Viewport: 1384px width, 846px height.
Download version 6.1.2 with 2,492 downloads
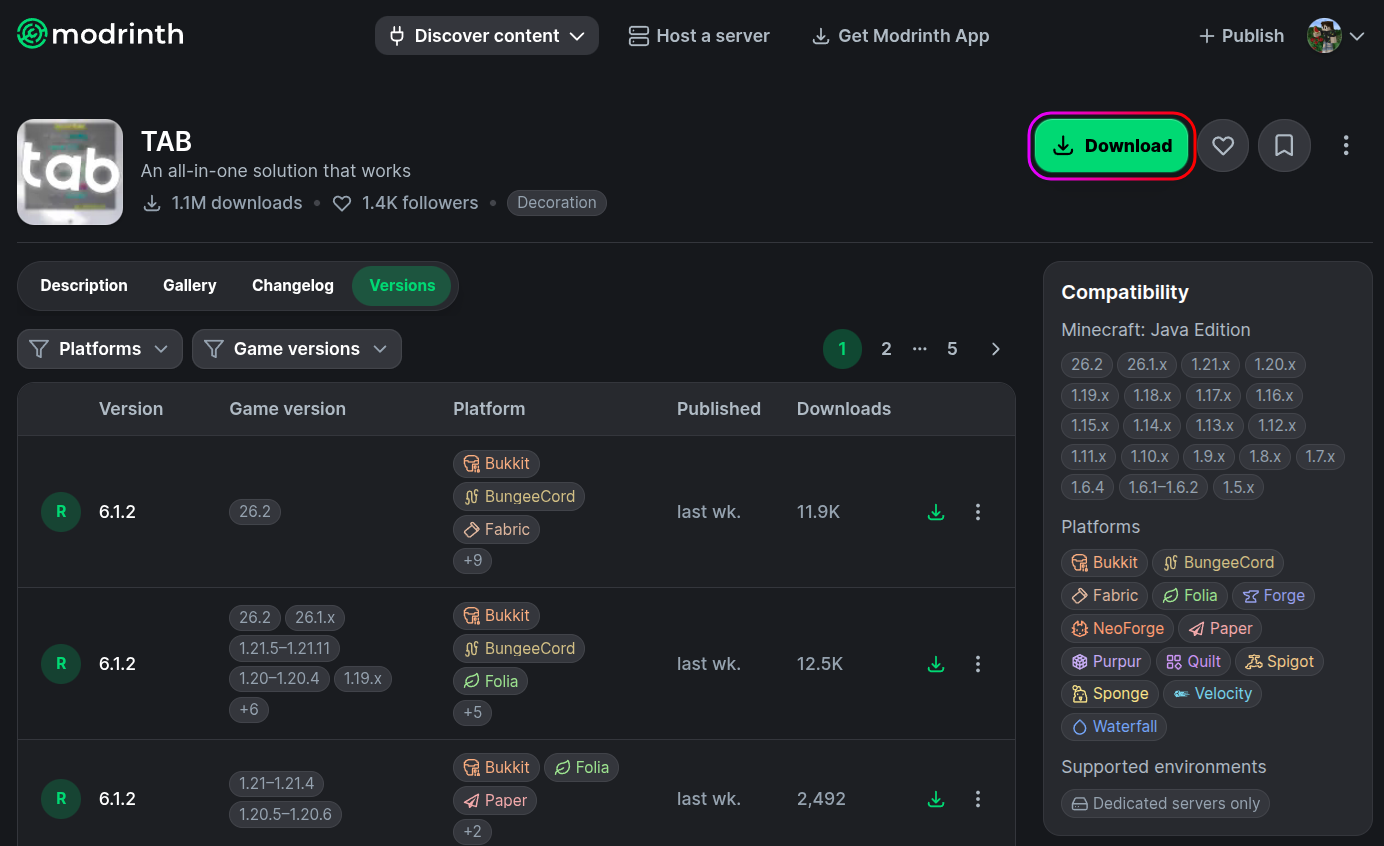click(x=936, y=799)
